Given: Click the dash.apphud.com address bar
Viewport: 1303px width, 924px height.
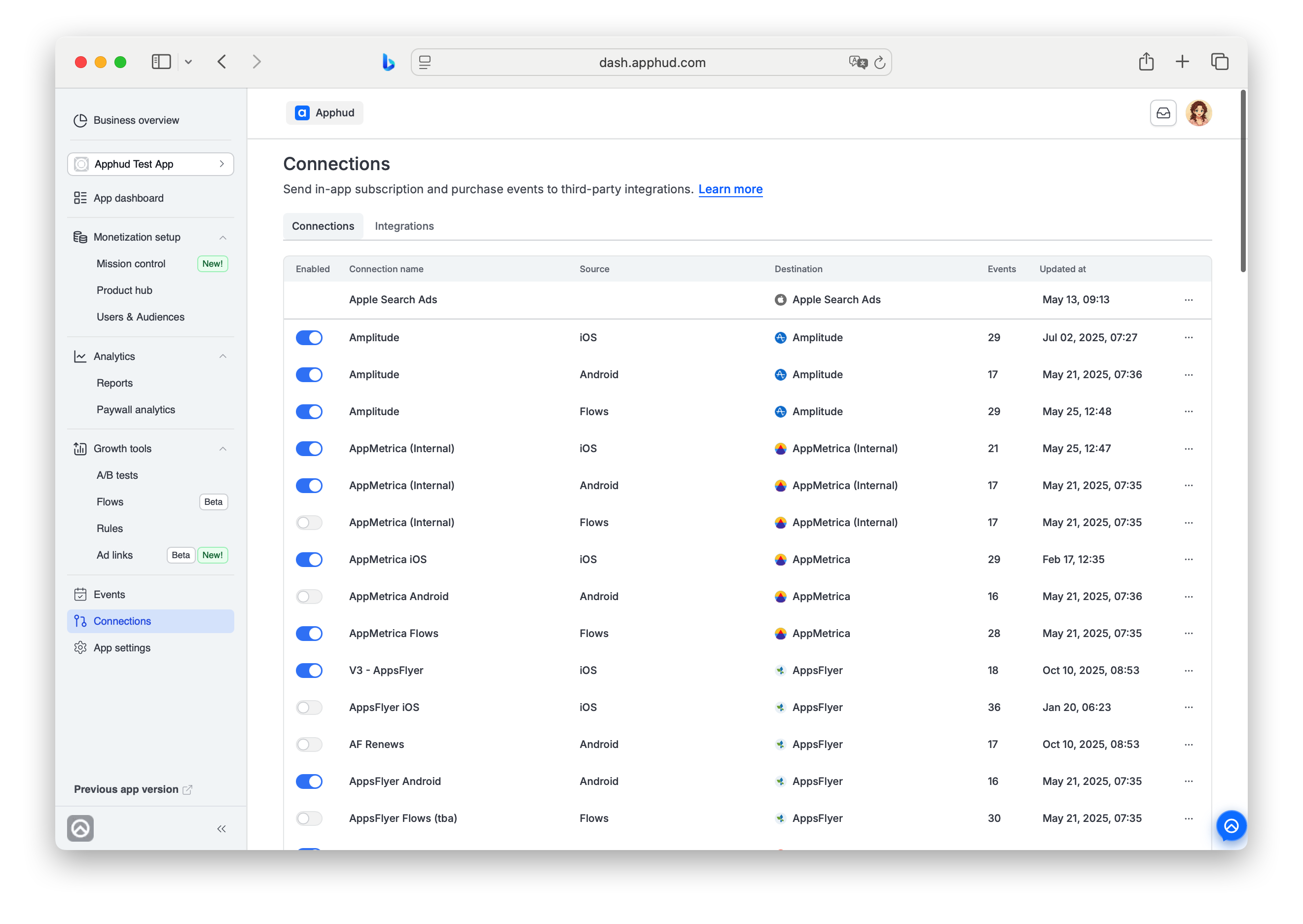Looking at the screenshot, I should point(651,62).
